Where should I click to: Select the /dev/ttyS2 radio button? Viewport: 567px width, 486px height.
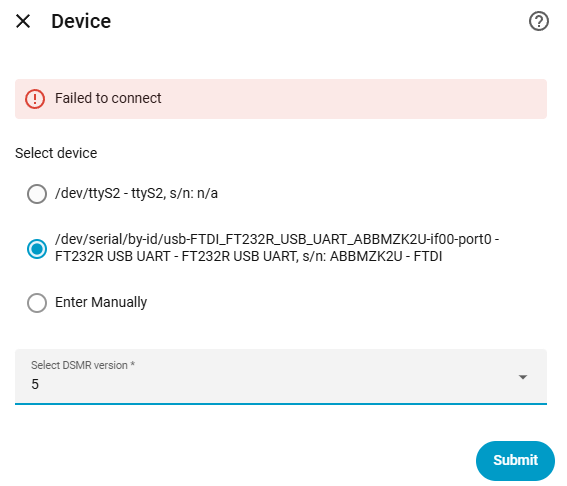click(37, 194)
